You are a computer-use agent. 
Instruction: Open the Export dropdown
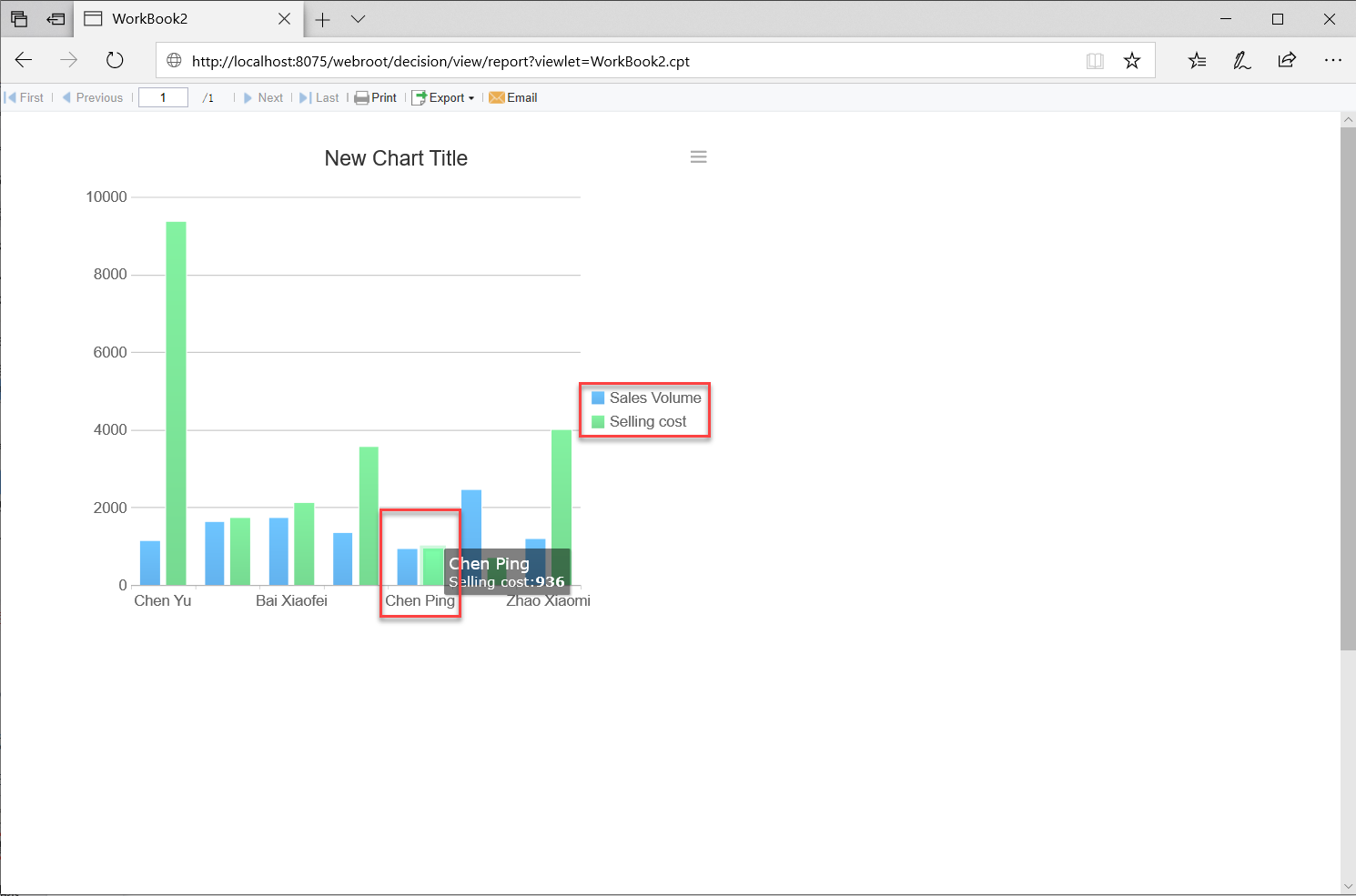point(443,97)
